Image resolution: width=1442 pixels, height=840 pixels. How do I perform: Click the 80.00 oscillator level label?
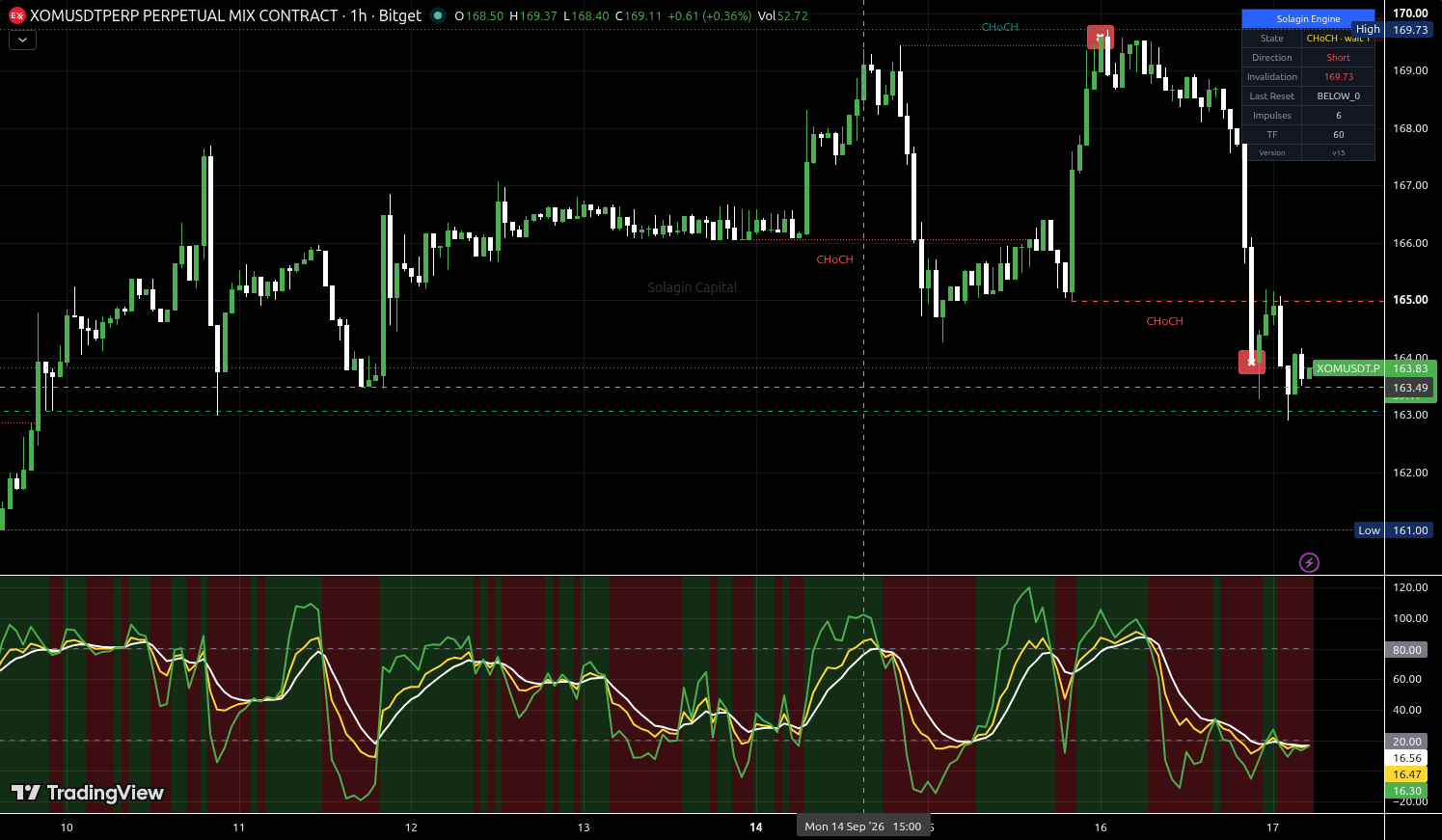[1407, 650]
